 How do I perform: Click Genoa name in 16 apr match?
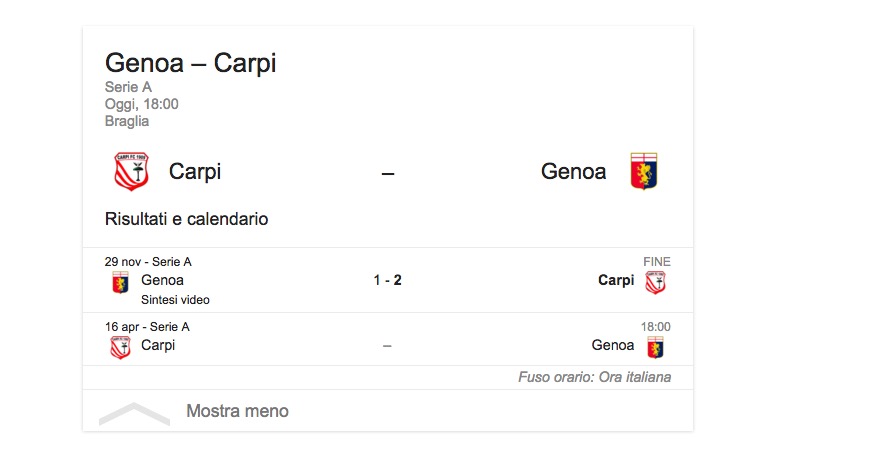click(x=613, y=345)
